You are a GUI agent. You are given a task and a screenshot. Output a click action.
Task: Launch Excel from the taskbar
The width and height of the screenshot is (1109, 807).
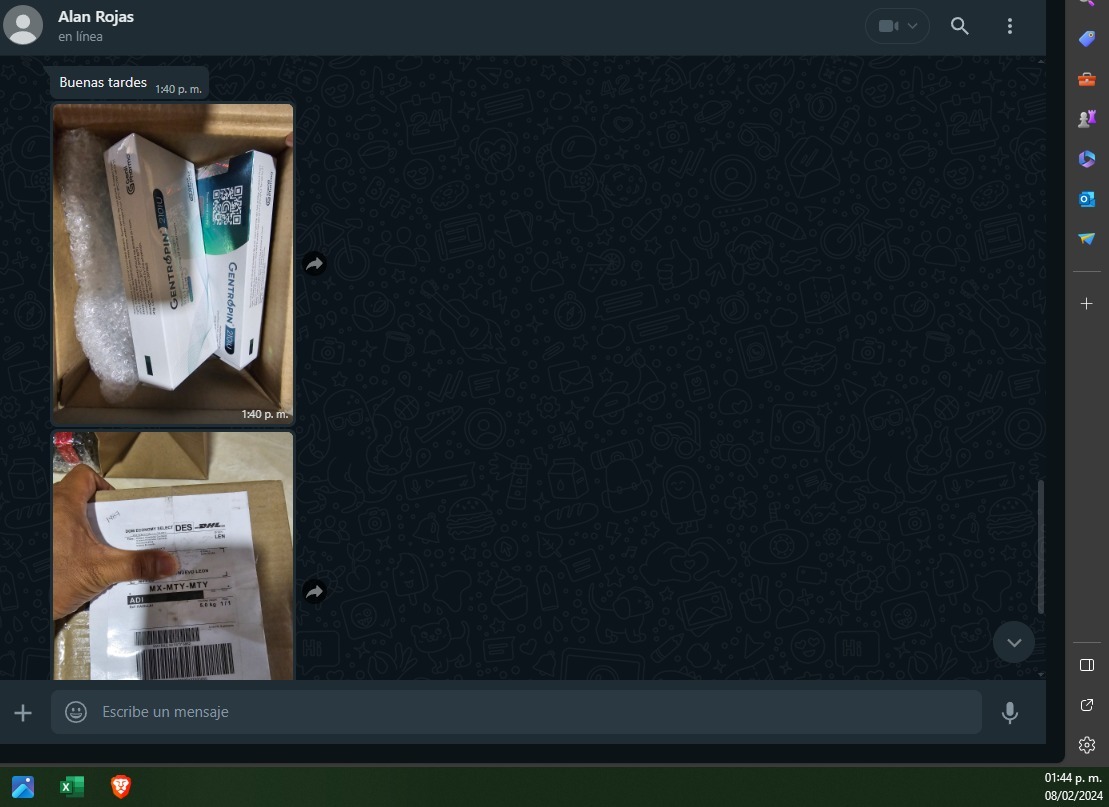click(x=72, y=787)
